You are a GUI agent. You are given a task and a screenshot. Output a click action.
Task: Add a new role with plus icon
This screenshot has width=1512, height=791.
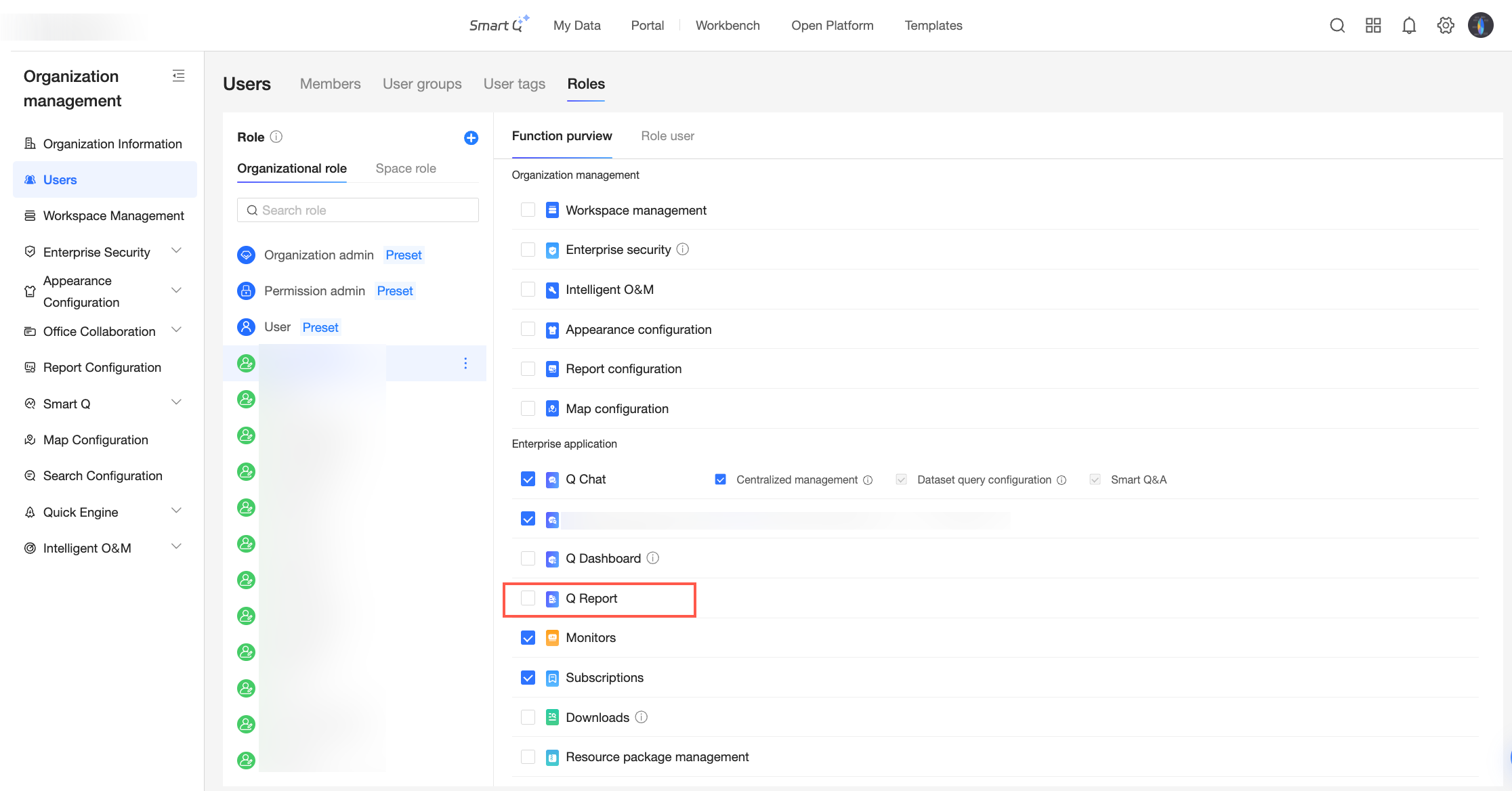coord(471,137)
